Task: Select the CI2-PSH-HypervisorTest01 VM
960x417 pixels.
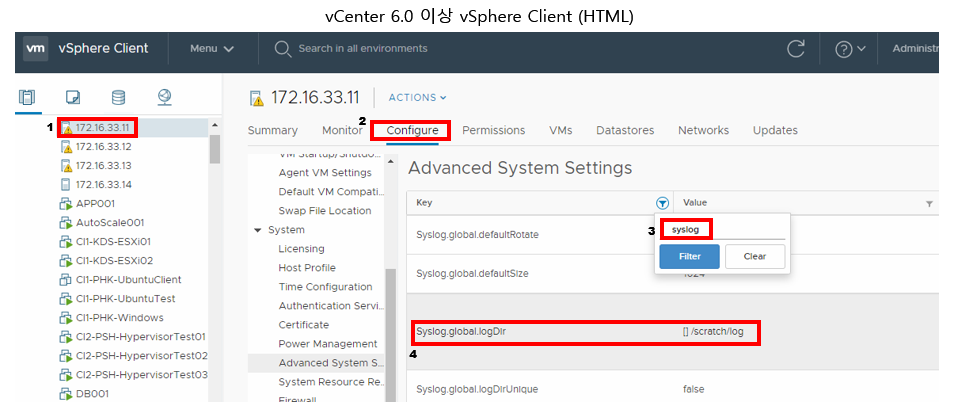Action: point(141,336)
